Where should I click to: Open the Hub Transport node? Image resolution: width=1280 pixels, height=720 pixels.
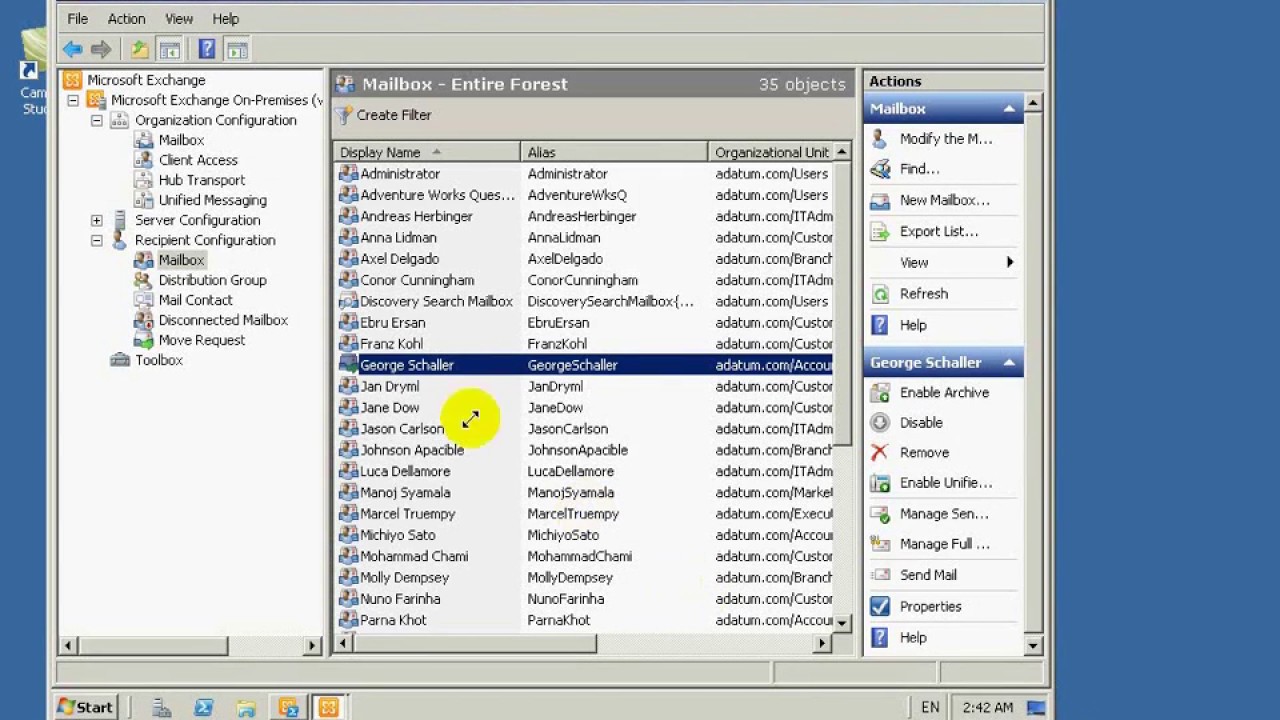point(201,180)
